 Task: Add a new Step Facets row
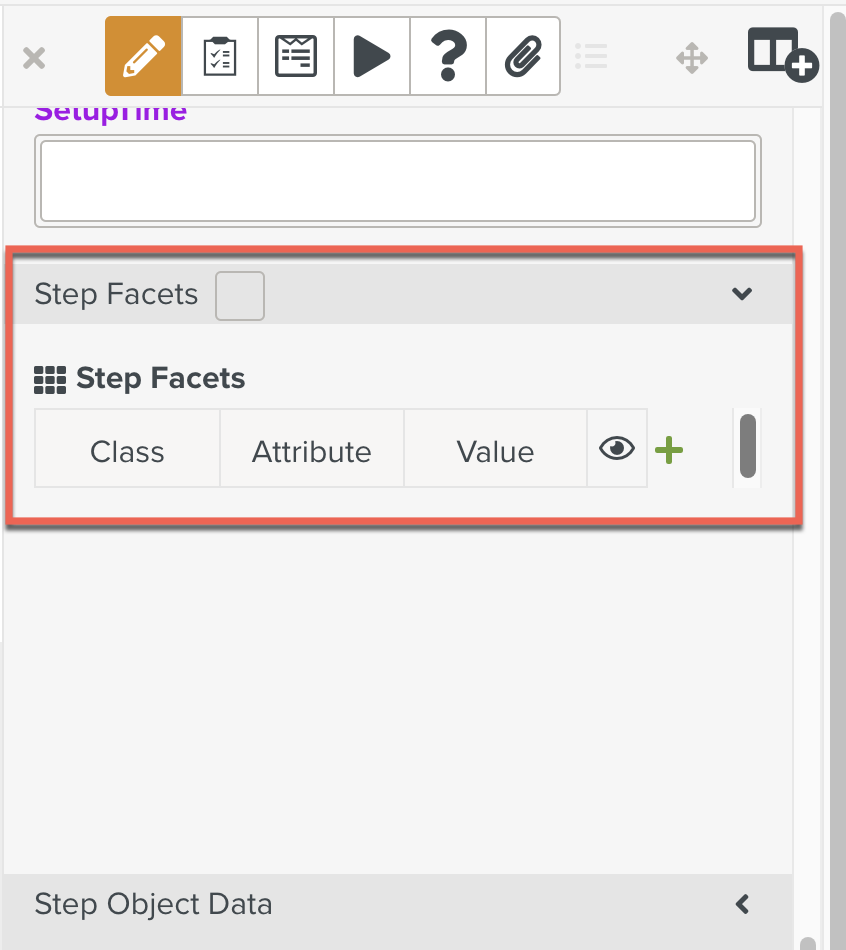click(669, 450)
